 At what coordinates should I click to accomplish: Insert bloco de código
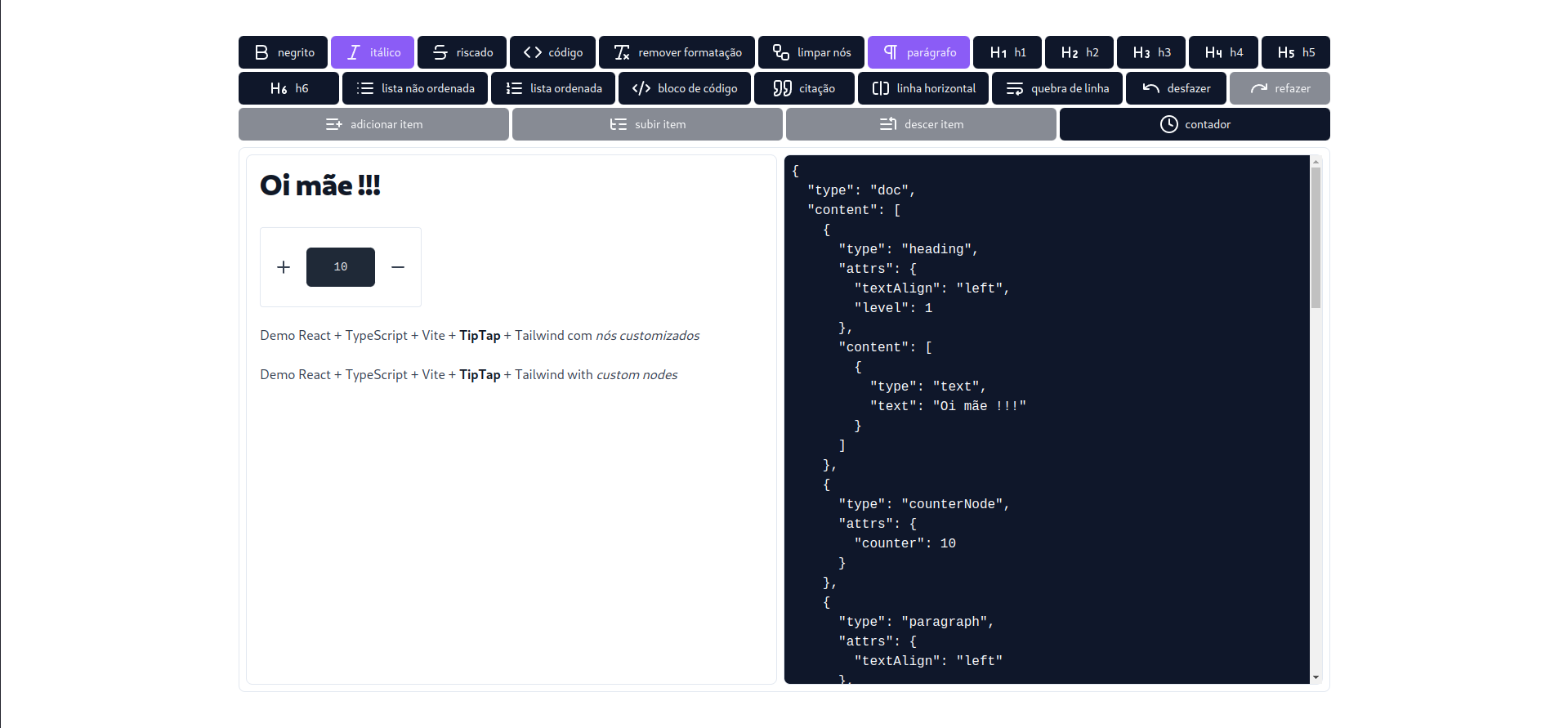click(685, 88)
